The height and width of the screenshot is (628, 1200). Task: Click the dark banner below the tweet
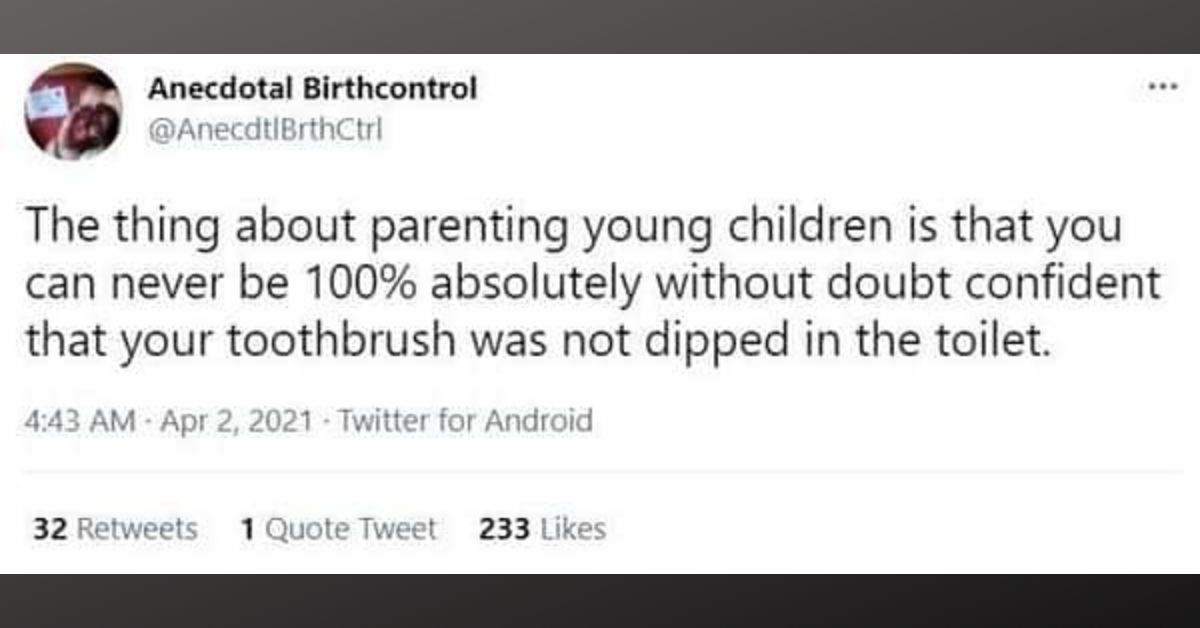[x=600, y=601]
